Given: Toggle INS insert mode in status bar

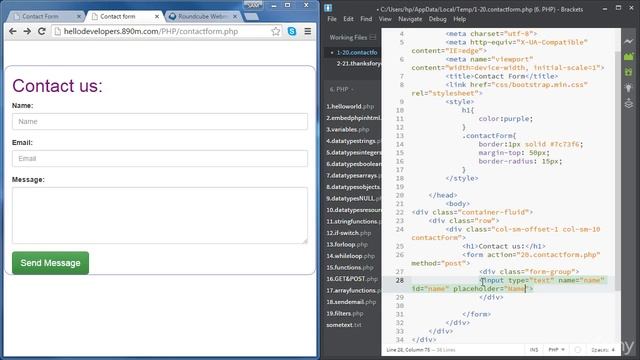Looking at the screenshot, I should (534, 350).
